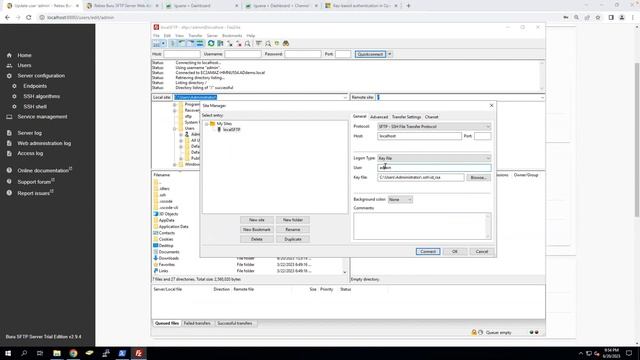Image resolution: width=640 pixels, height=360 pixels.
Task: Click the quickconnect Password field
Action: pos(302,54)
